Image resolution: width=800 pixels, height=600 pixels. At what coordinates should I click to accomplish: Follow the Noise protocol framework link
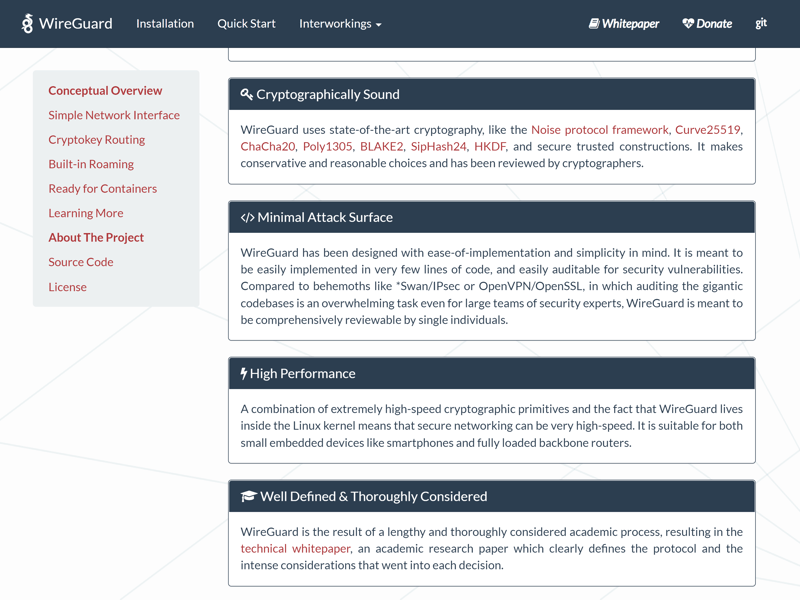coord(599,130)
